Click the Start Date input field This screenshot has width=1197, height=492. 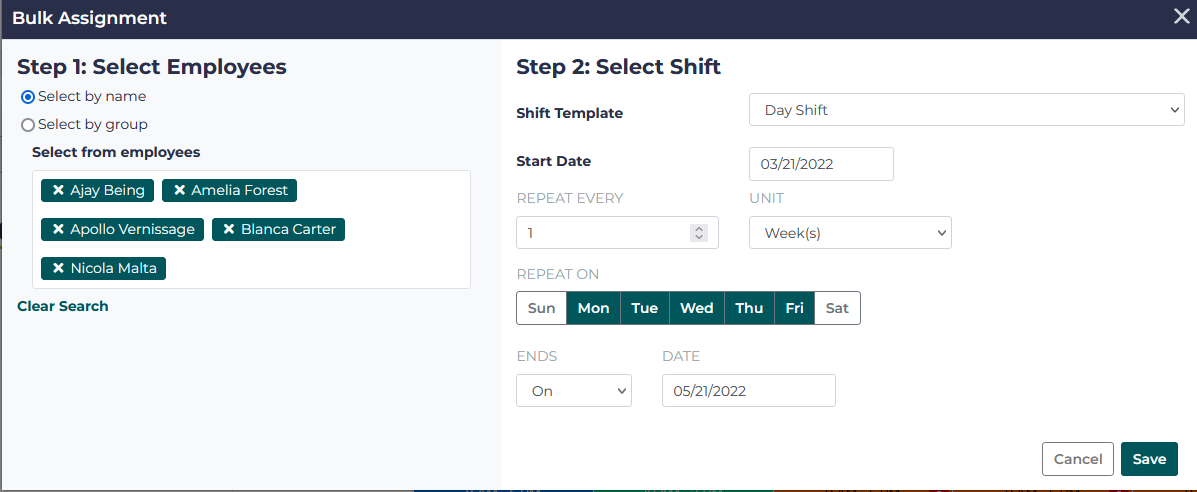pyautogui.click(x=820, y=164)
